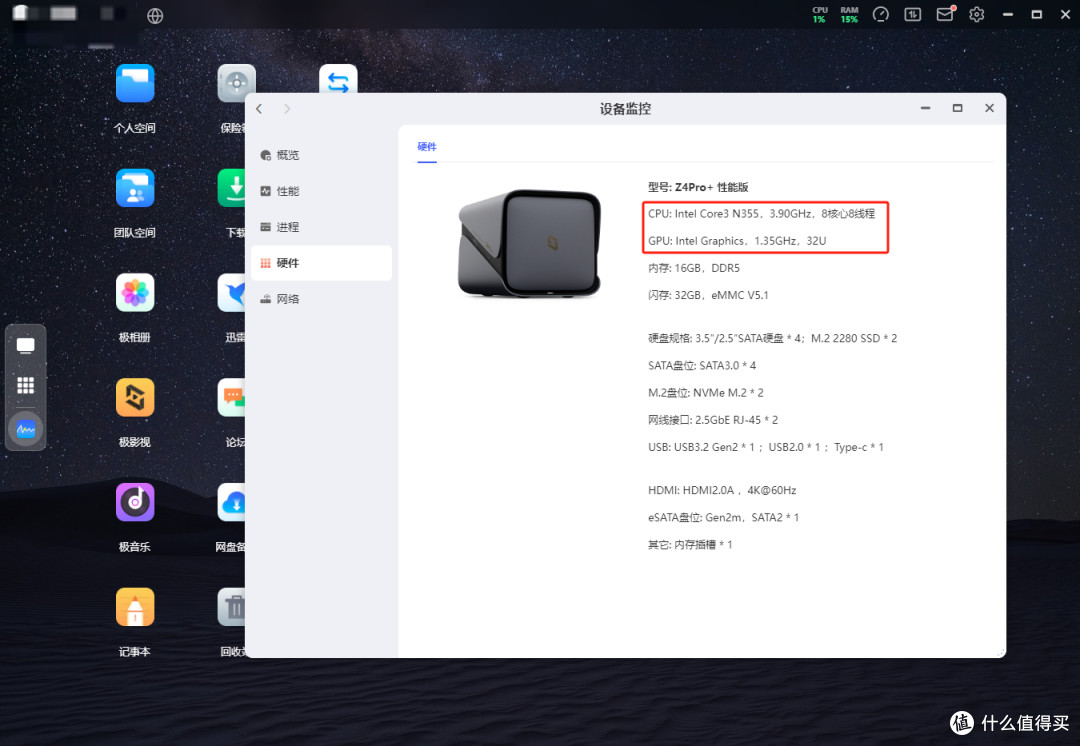
Task: Select 概览 in the monitor sidebar
Action: [x=321, y=155]
